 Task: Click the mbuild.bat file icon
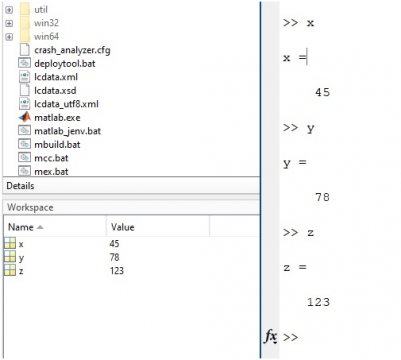tap(24, 144)
